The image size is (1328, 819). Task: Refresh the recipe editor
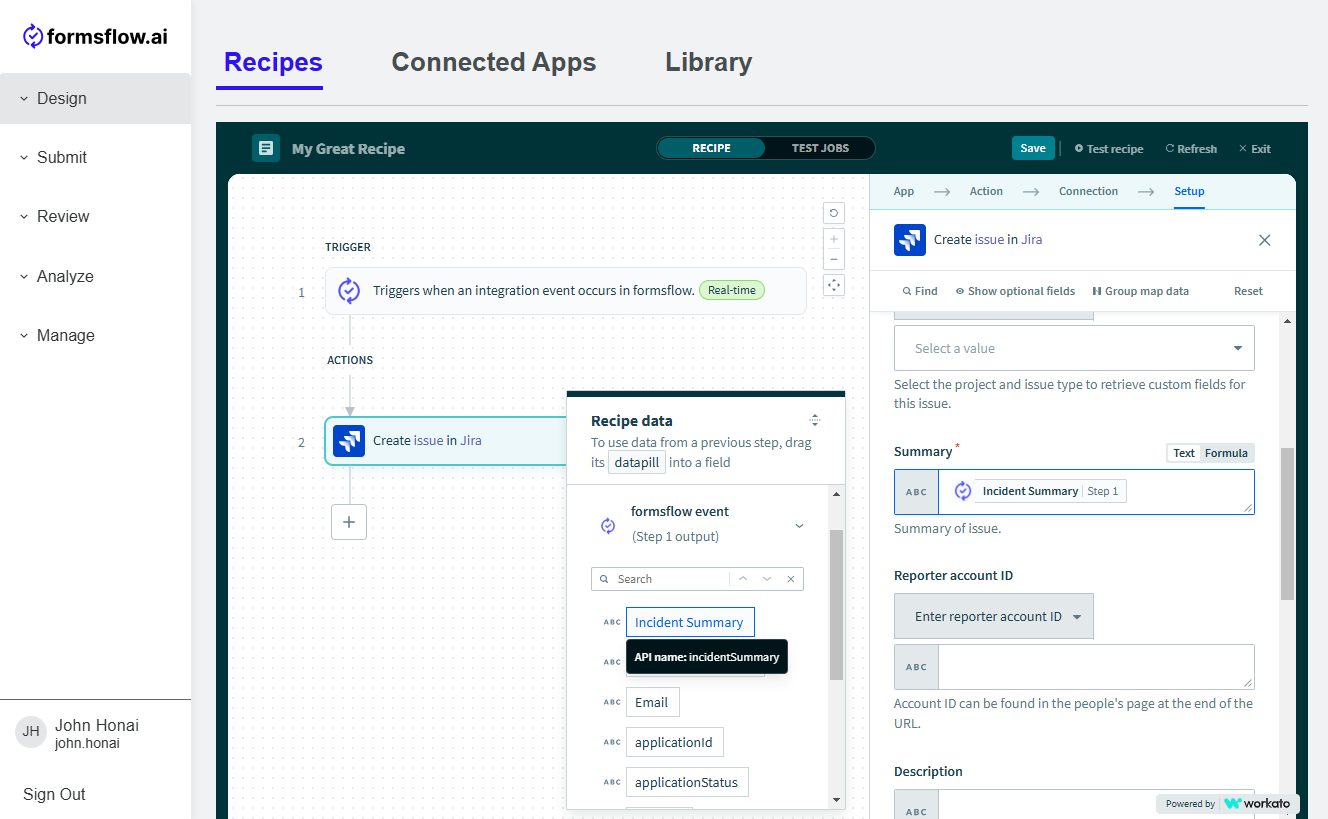pos(1191,148)
